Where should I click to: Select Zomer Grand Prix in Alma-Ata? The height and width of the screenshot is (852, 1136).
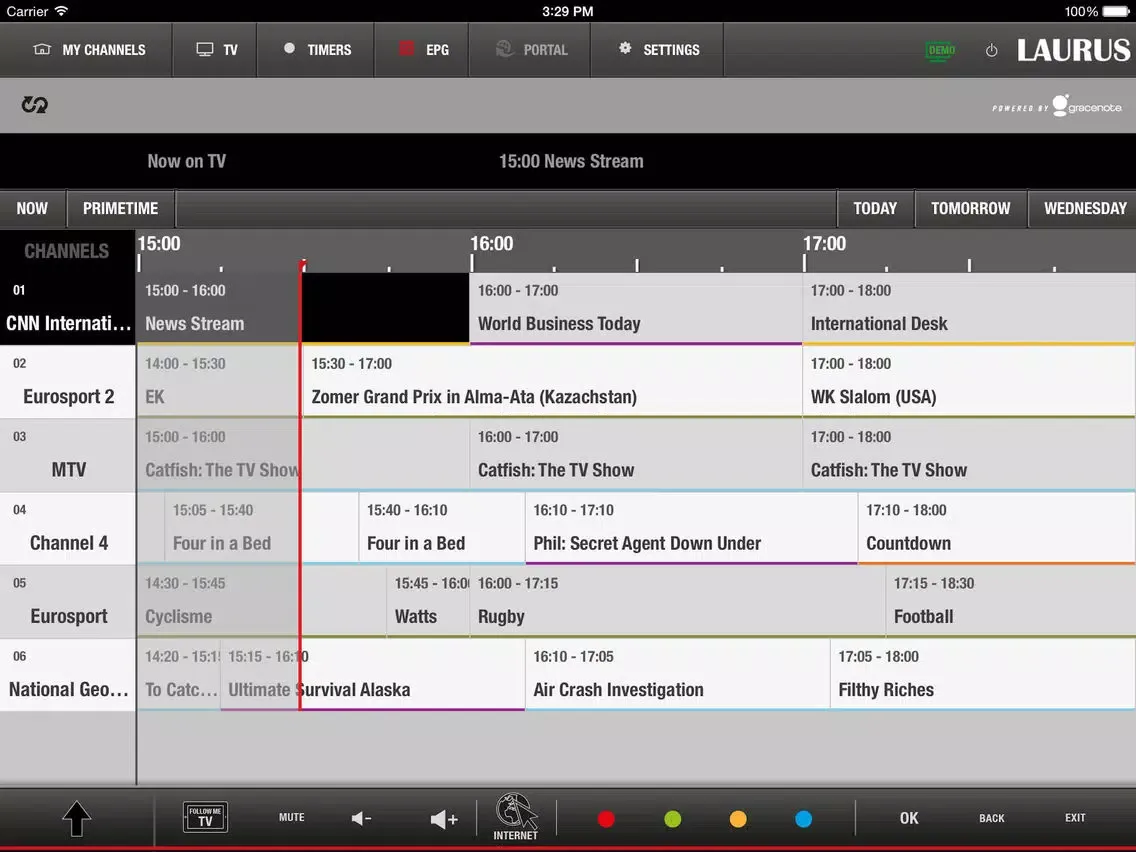(553, 382)
